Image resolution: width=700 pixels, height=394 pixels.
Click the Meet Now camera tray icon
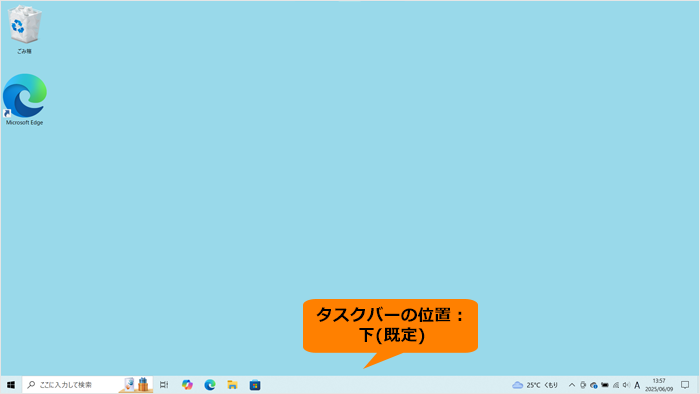pyautogui.click(x=583, y=385)
